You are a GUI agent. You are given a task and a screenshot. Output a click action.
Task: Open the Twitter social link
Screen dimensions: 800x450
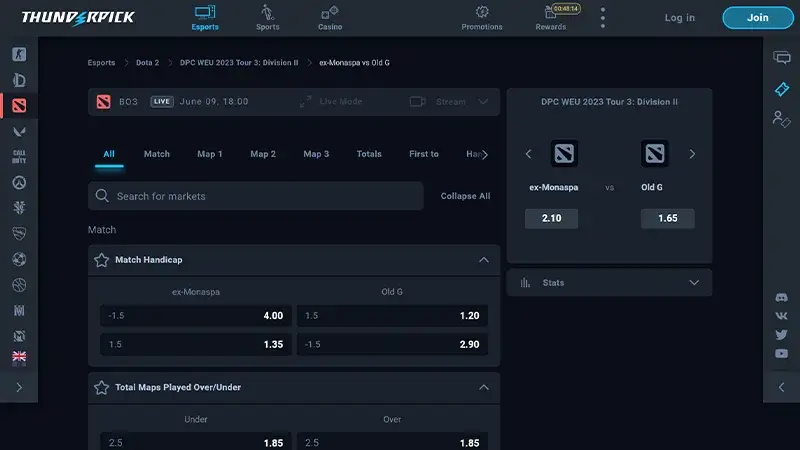coord(781,335)
